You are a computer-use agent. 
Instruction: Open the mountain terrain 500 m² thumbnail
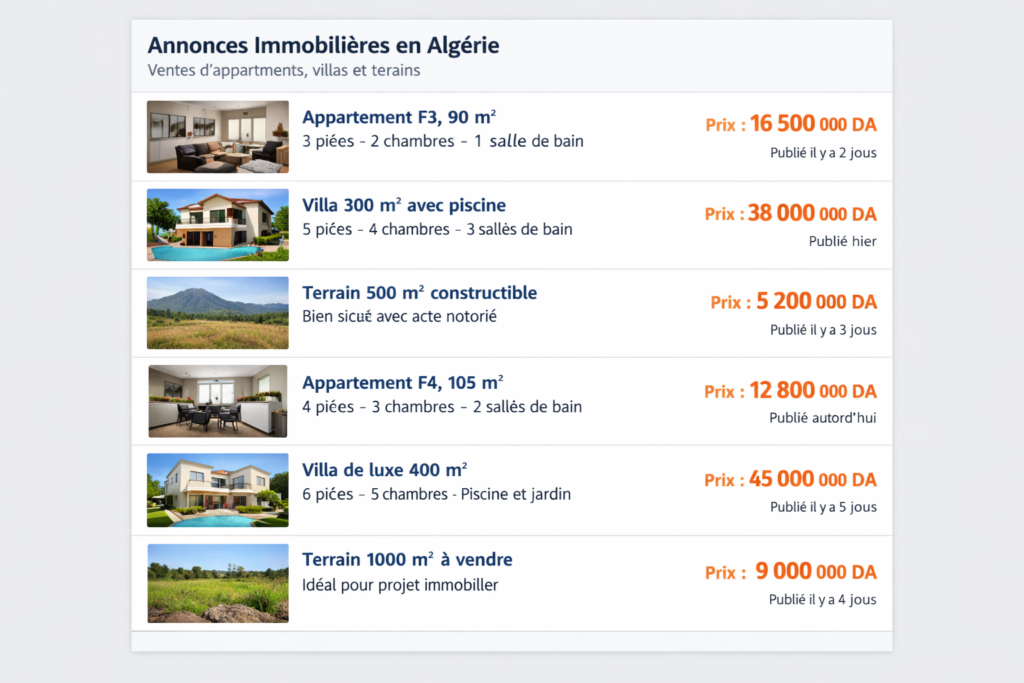click(x=217, y=313)
